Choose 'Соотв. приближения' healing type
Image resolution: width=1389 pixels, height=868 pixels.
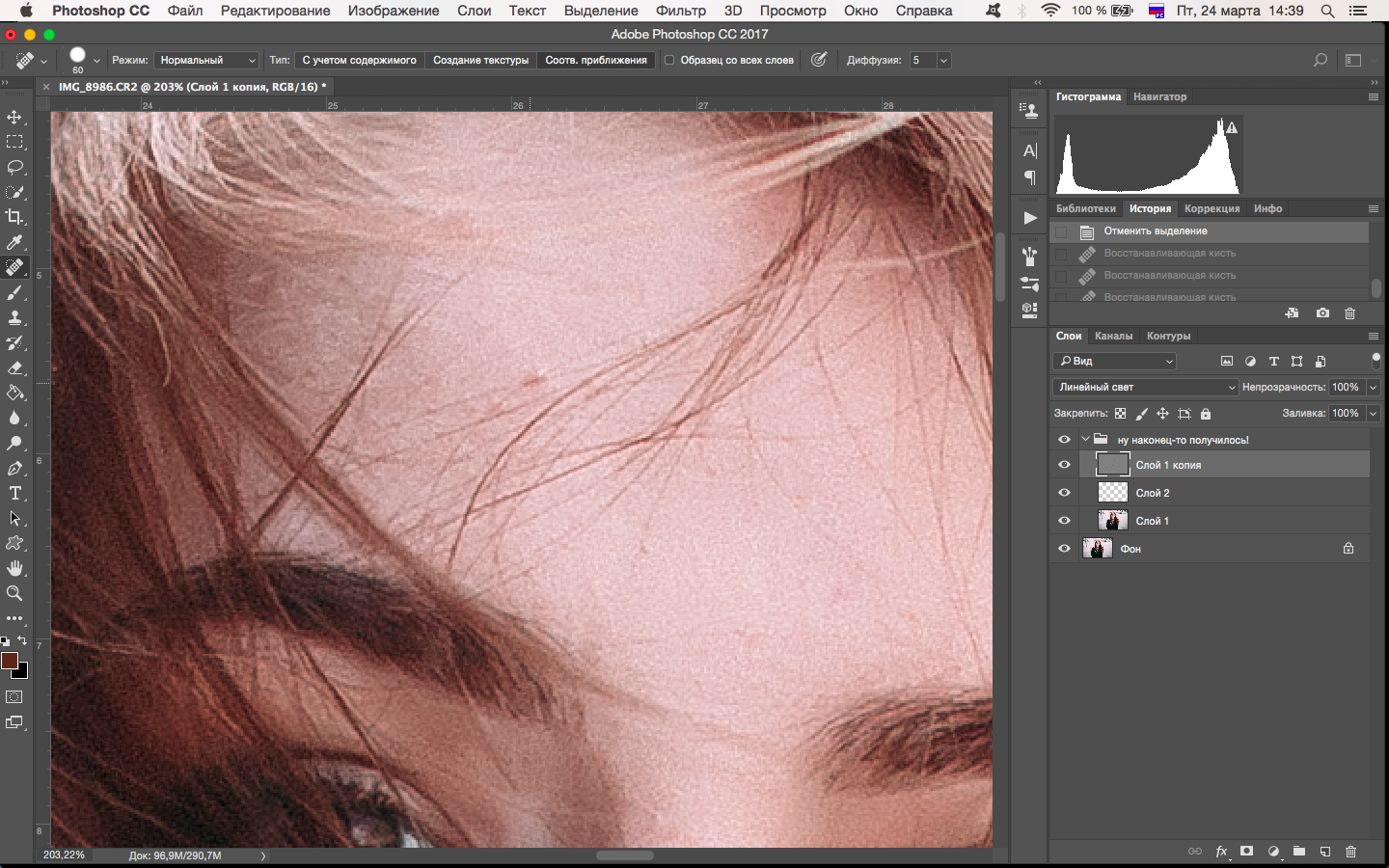(595, 60)
